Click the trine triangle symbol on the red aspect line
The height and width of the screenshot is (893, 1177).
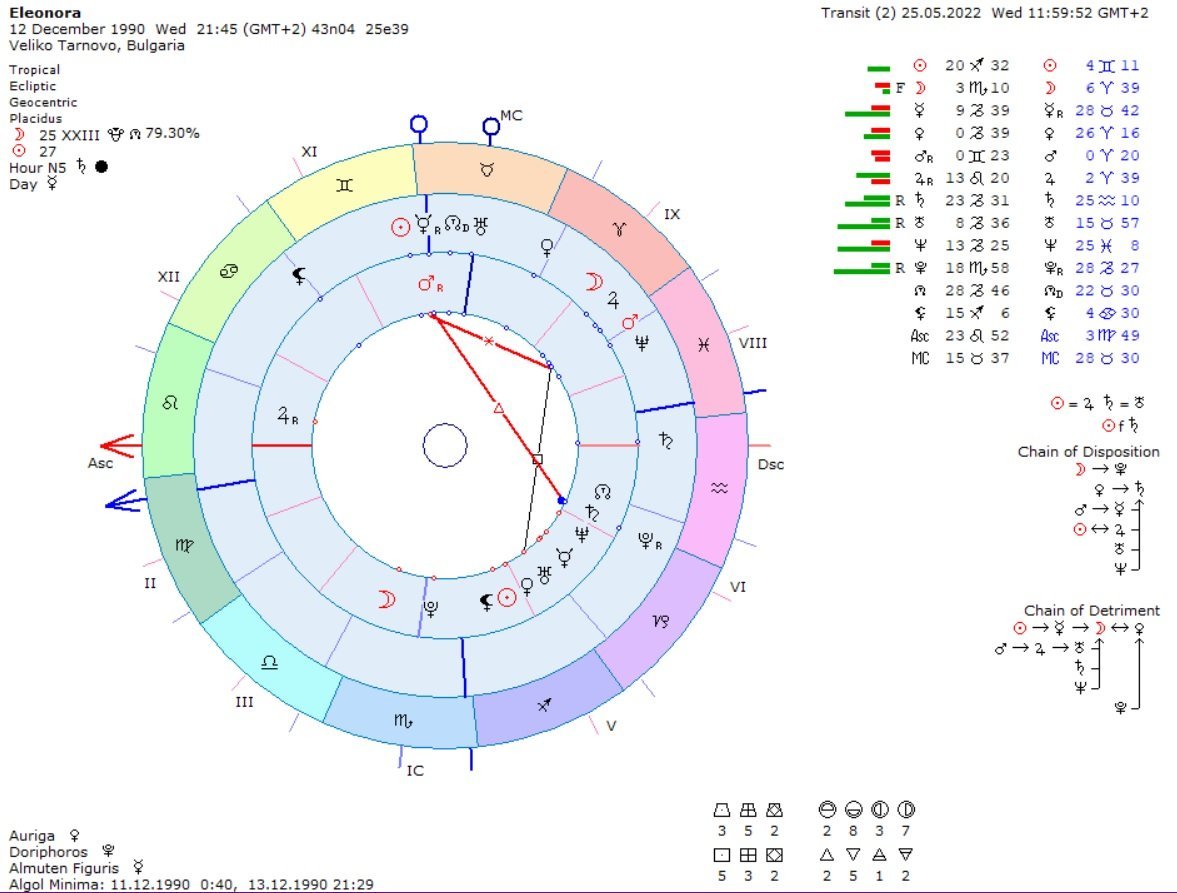[498, 408]
